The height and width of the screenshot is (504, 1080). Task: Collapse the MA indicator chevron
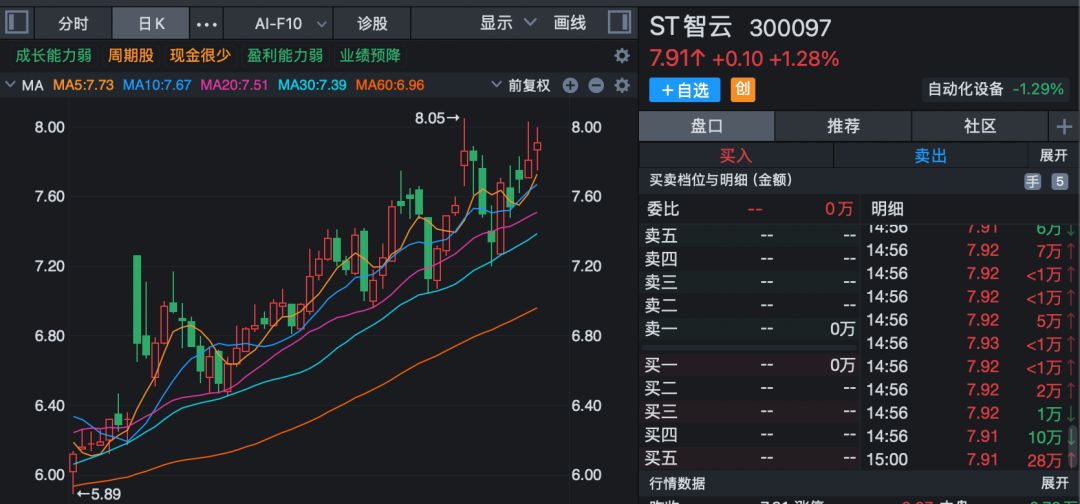click(10, 86)
